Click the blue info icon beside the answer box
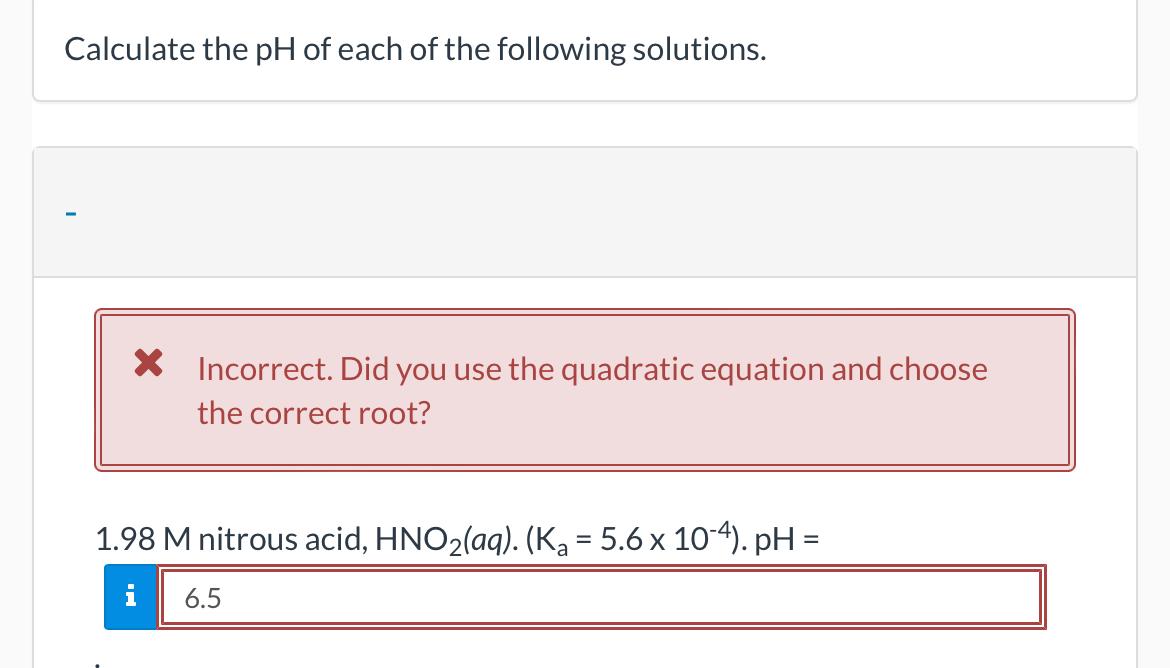 point(130,596)
